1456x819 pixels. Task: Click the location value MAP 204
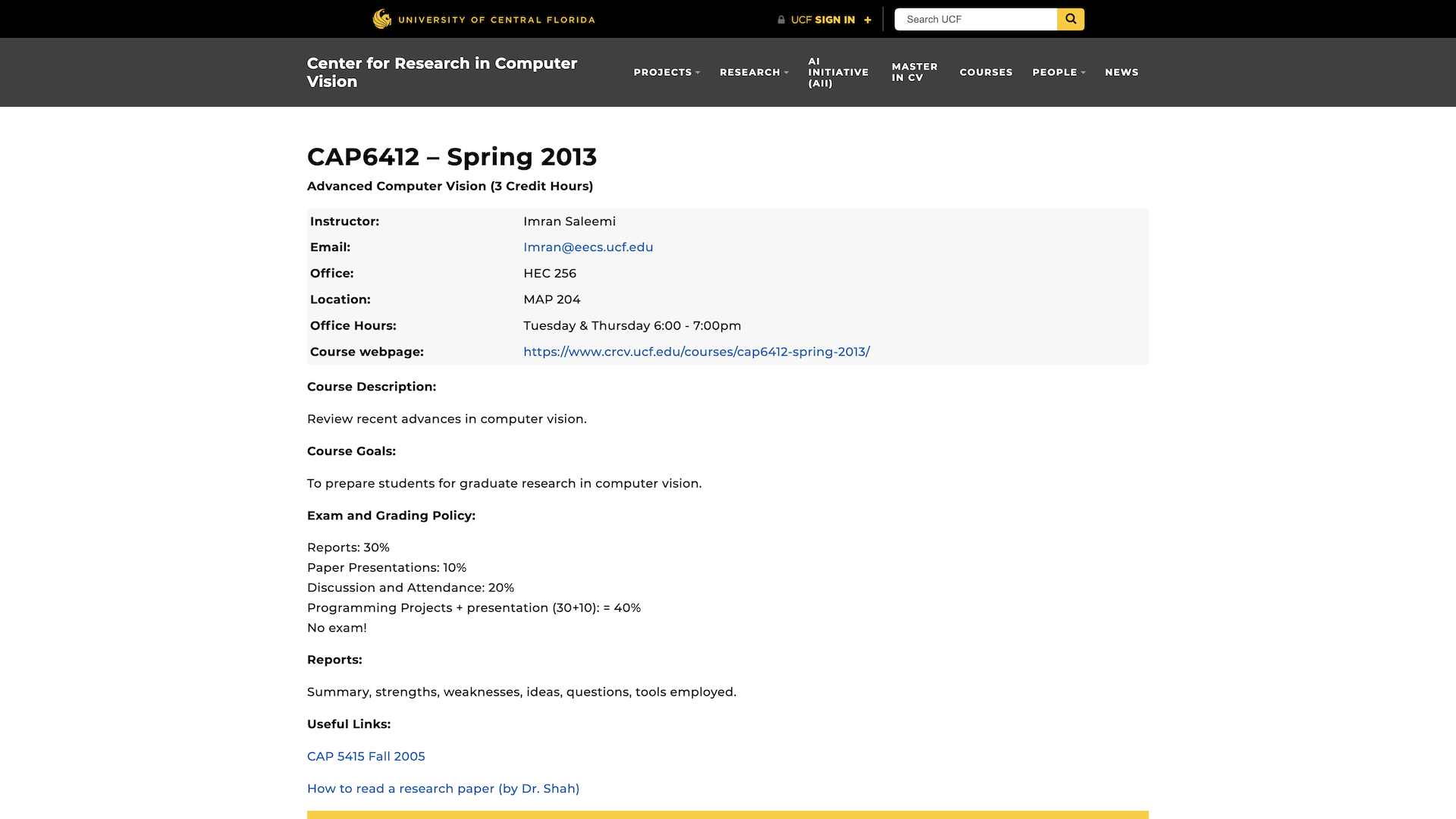[552, 300]
